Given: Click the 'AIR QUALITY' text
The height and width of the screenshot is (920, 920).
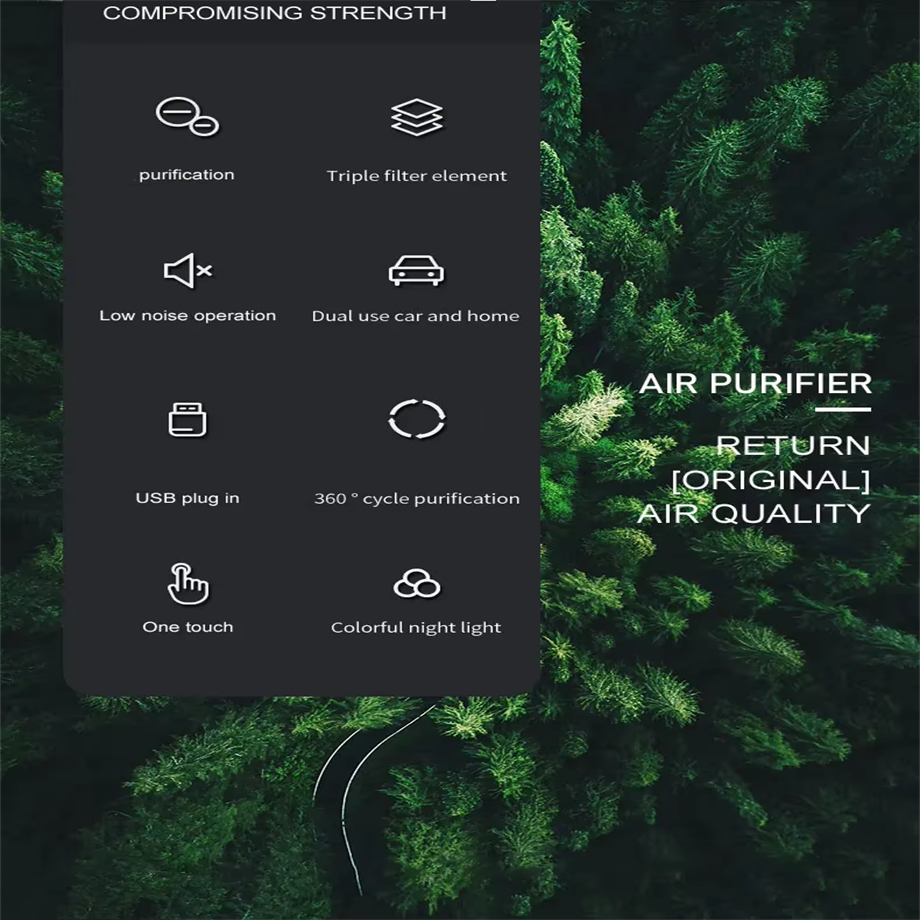Looking at the screenshot, I should pyautogui.click(x=754, y=513).
